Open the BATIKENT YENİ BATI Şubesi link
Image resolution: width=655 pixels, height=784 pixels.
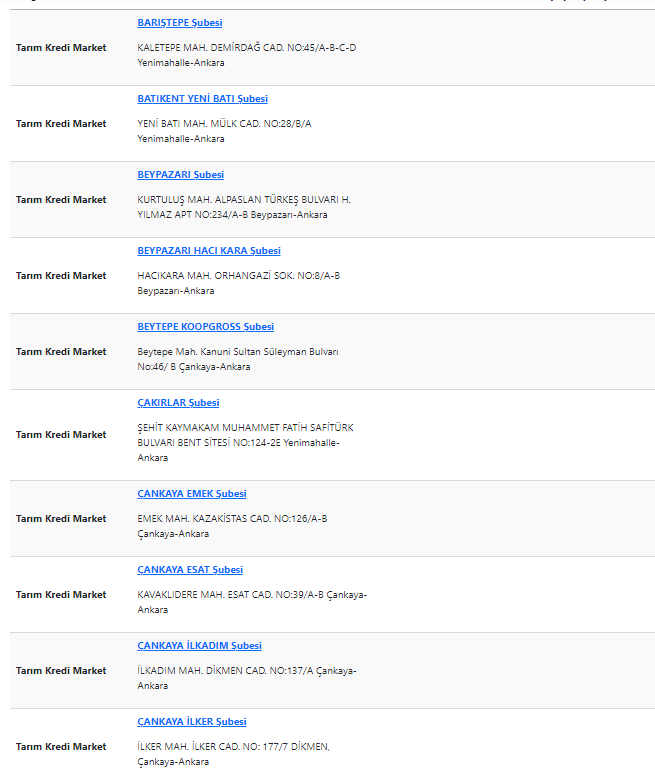coord(202,99)
